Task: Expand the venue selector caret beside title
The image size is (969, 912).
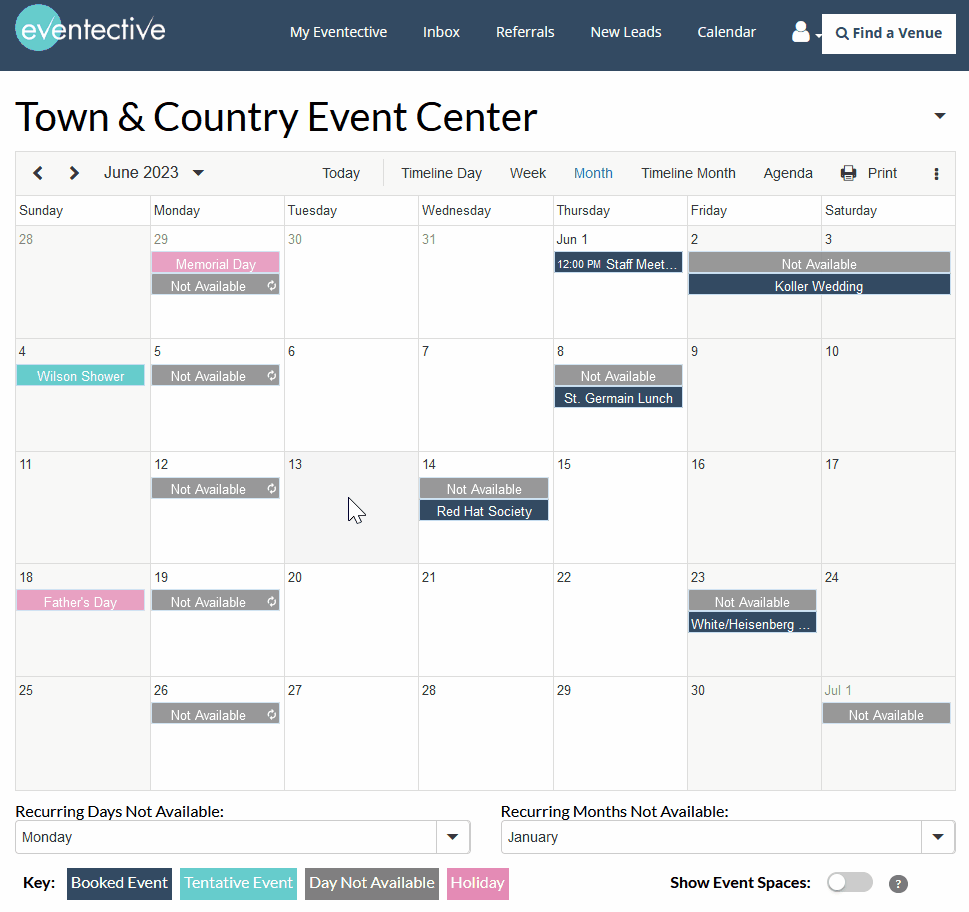Action: (x=939, y=116)
